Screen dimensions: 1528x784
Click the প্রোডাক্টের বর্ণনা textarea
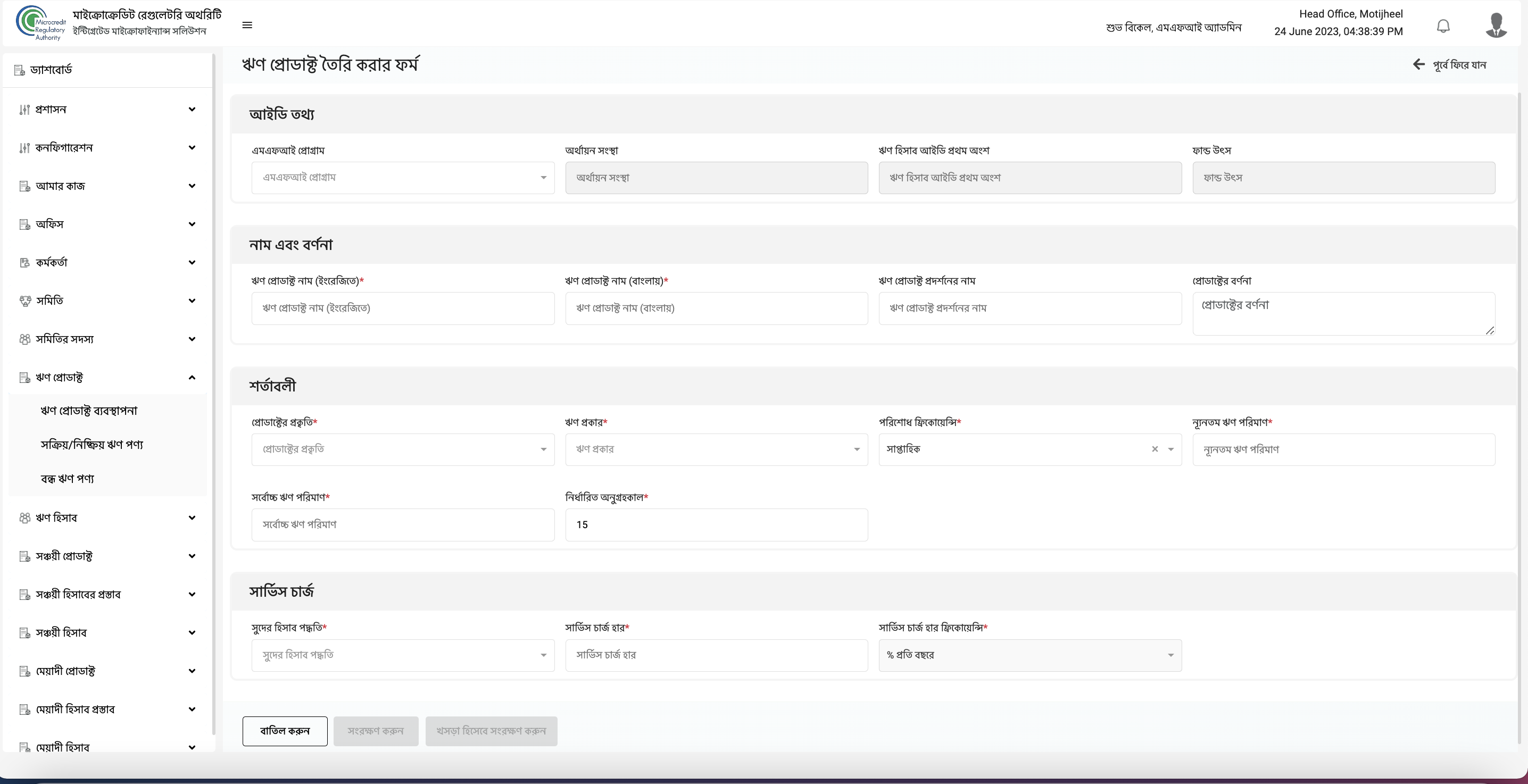click(x=1343, y=313)
